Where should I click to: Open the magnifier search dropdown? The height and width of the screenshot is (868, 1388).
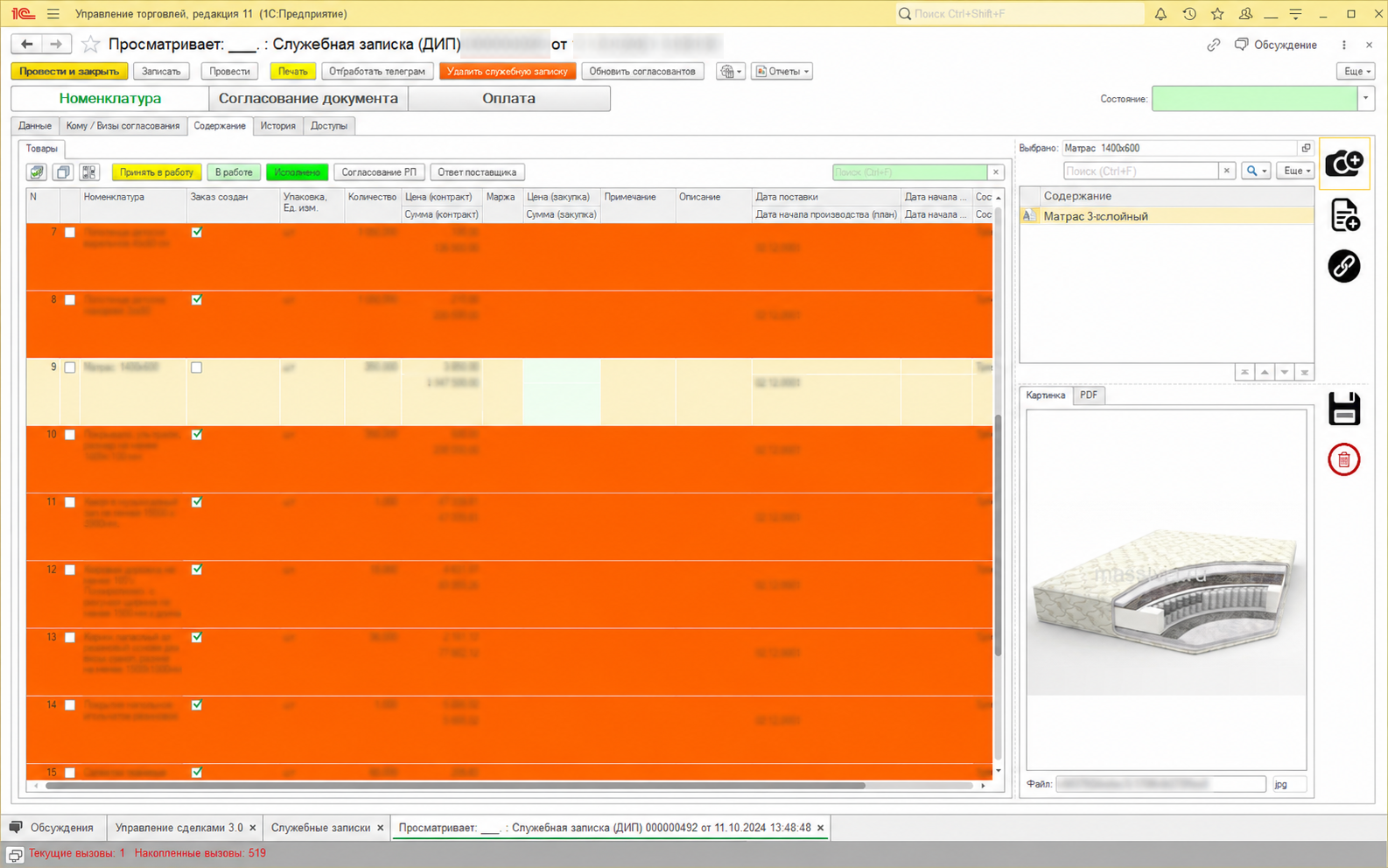tap(1257, 171)
